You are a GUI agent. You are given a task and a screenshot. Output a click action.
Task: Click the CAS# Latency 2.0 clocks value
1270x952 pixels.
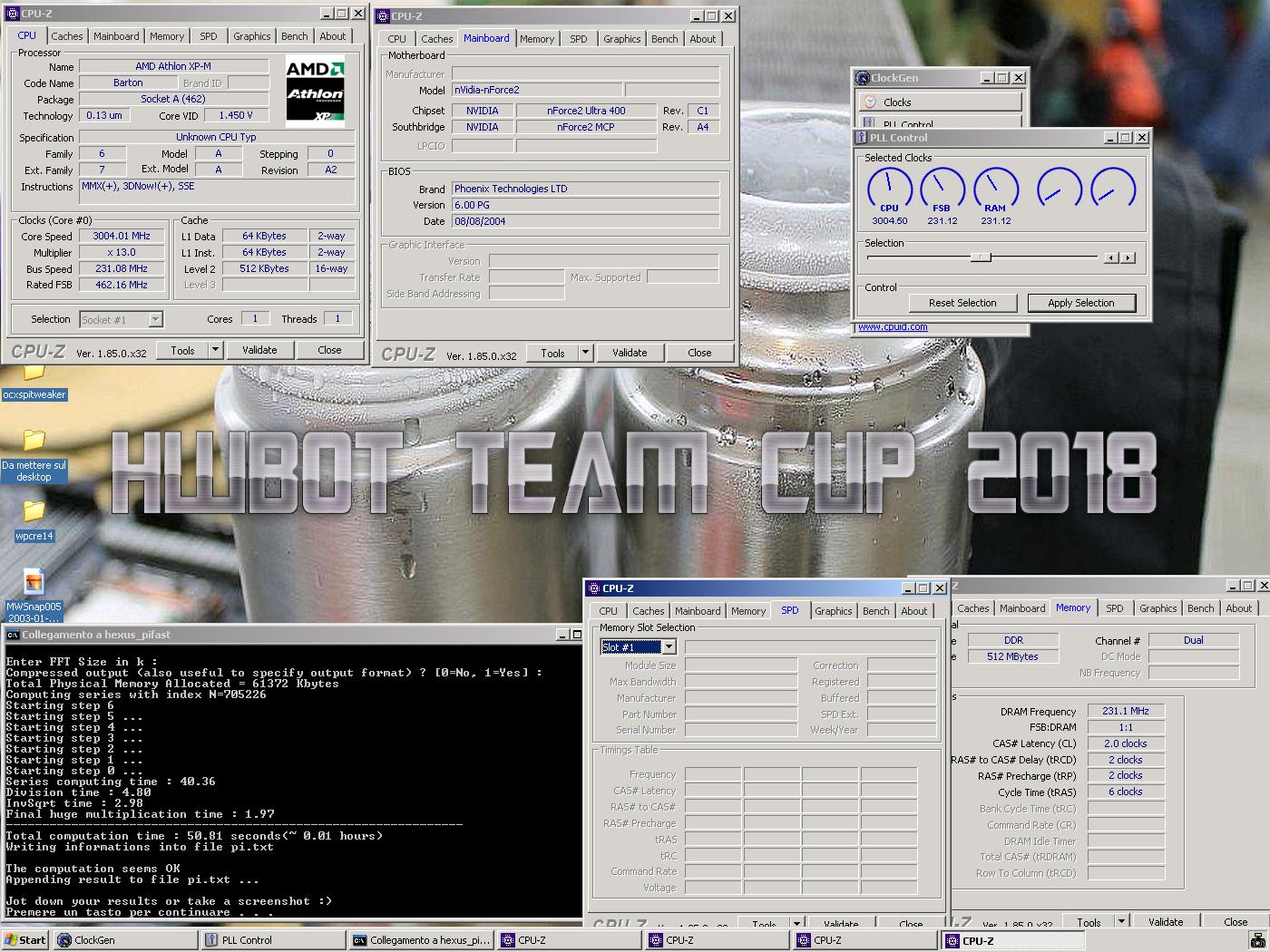(1126, 743)
